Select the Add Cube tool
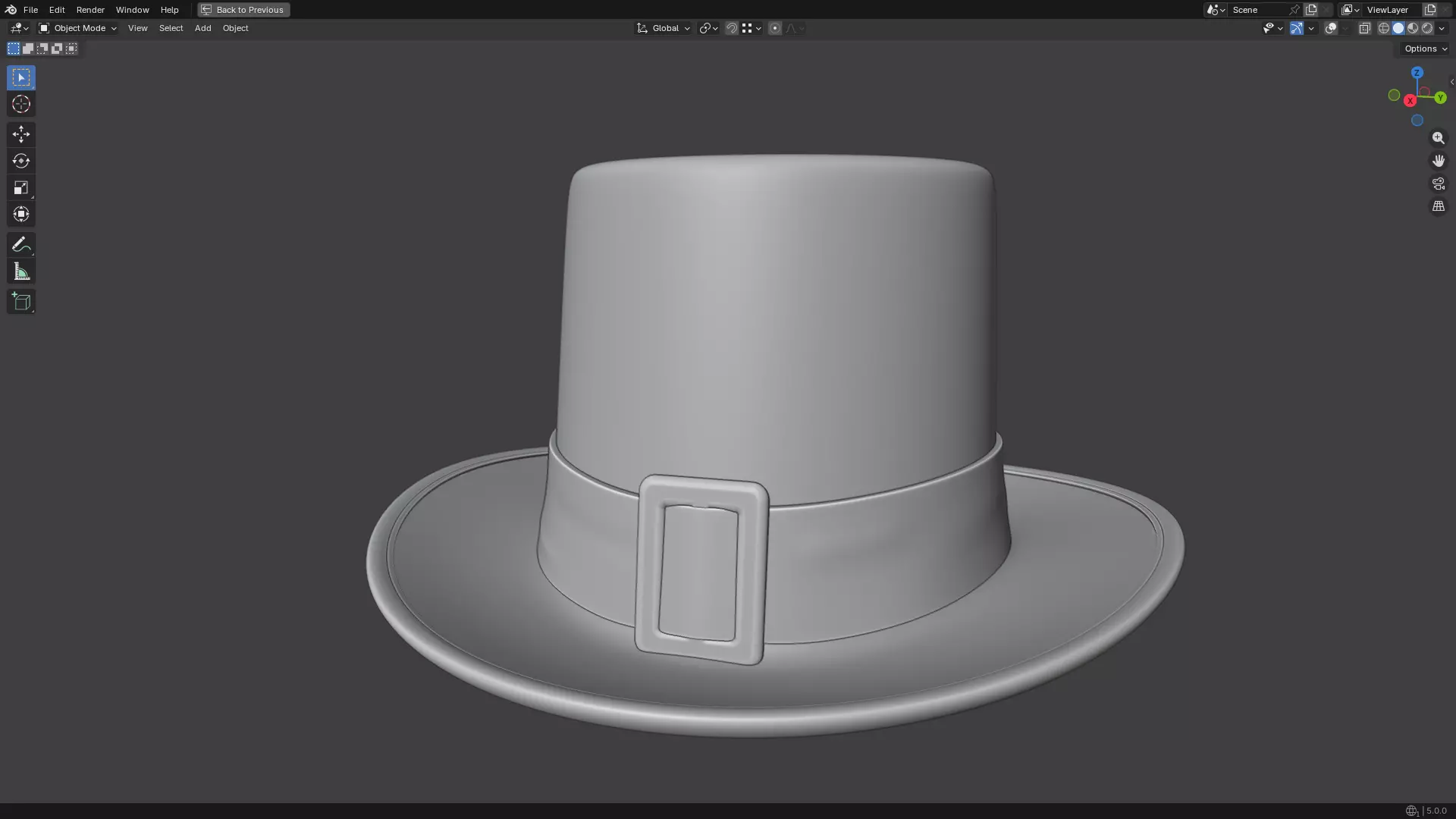 click(21, 302)
